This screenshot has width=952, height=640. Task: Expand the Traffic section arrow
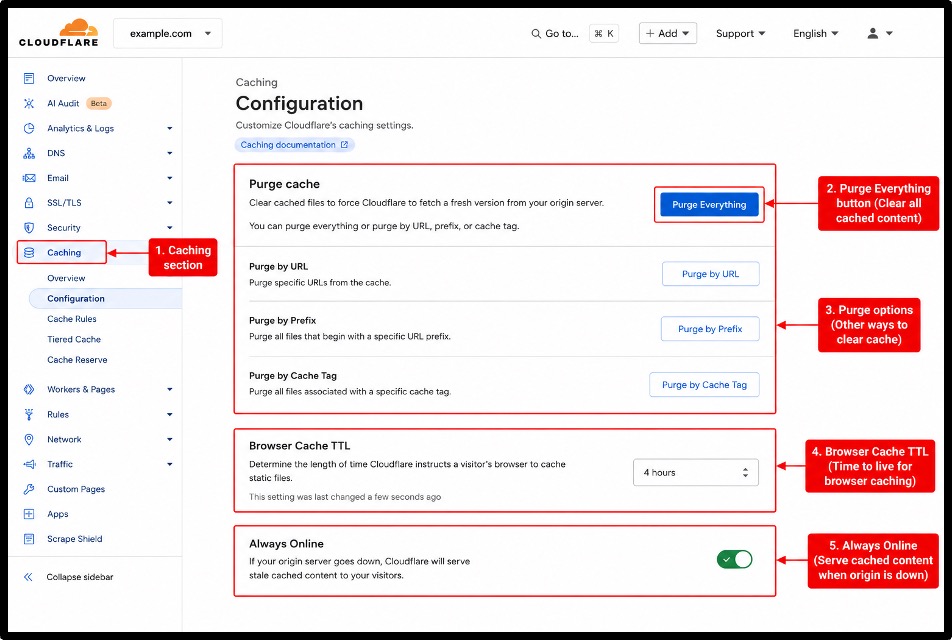pyautogui.click(x=169, y=464)
